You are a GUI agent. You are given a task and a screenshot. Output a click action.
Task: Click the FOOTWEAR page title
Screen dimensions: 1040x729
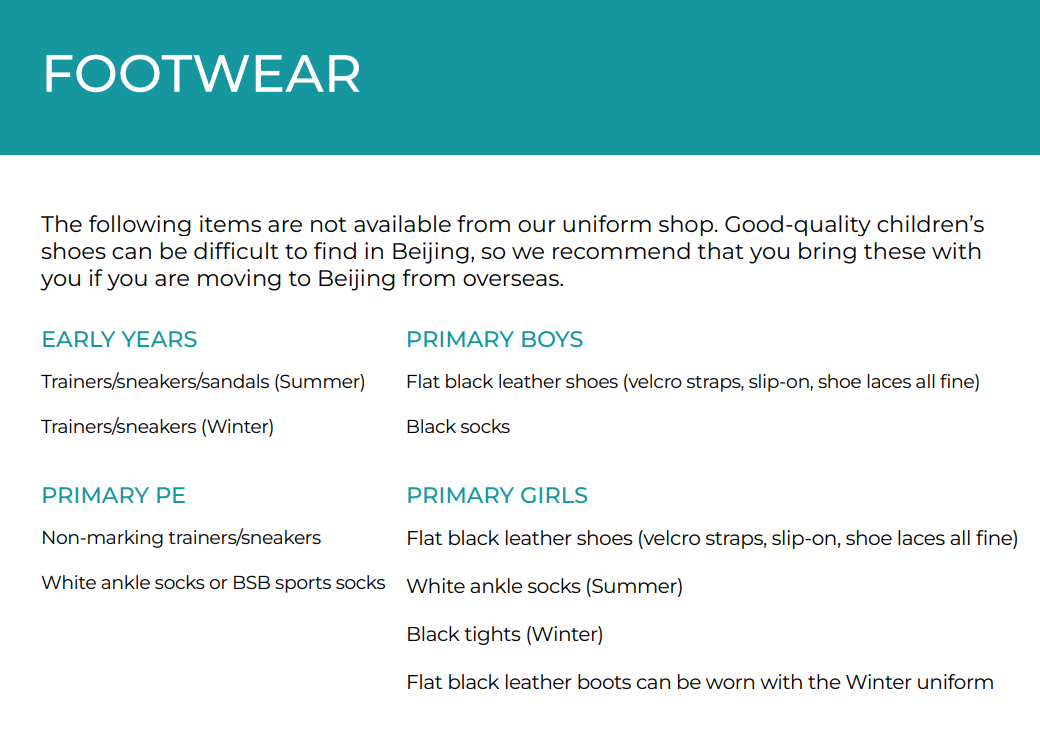(x=202, y=74)
